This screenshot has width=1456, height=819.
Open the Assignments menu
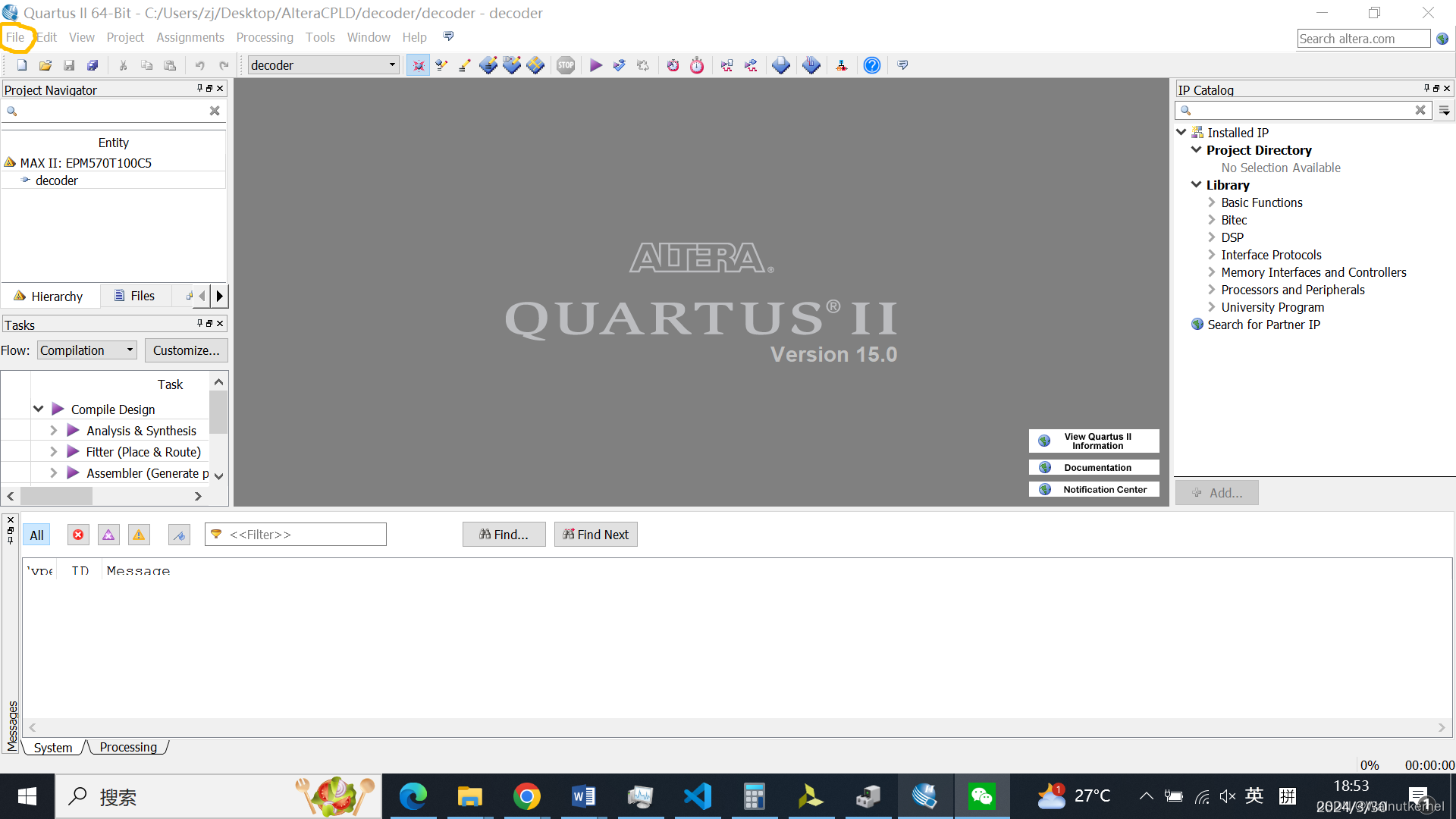pos(190,37)
